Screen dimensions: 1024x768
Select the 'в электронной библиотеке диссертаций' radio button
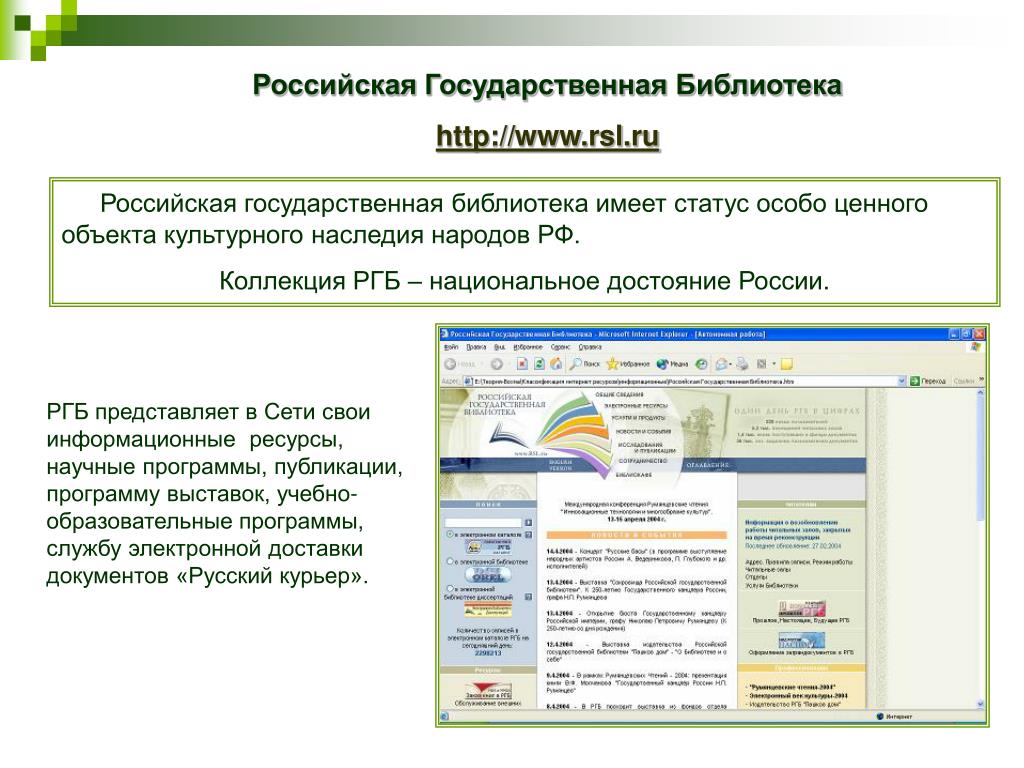tap(450, 588)
